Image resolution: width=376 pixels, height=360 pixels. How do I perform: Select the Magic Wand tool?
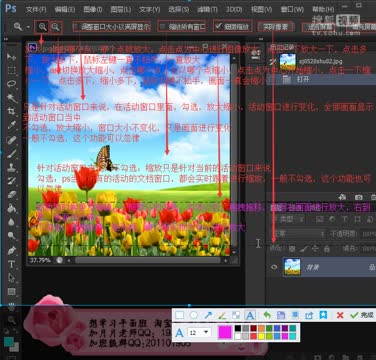tap(12, 97)
